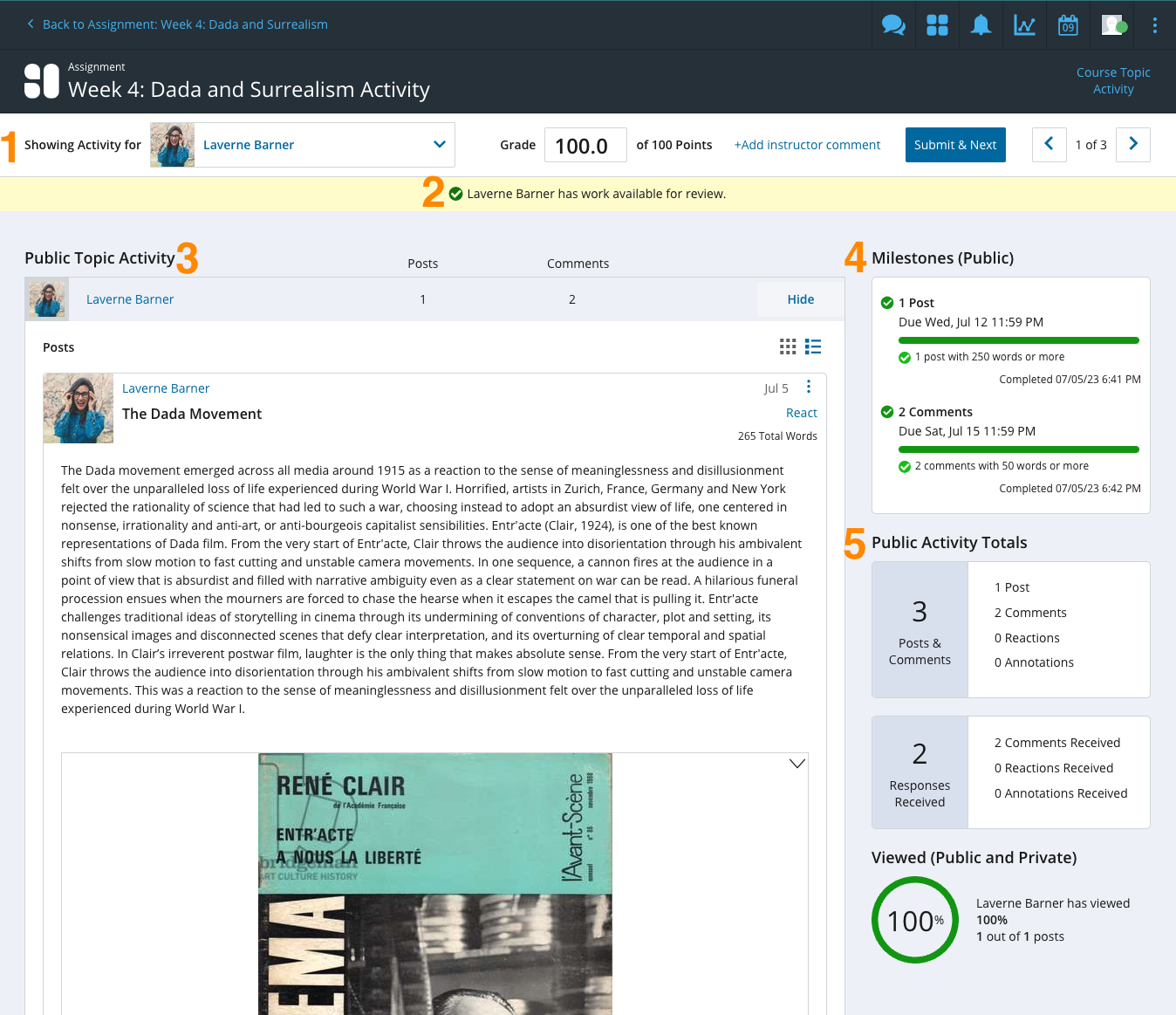Open the calendar icon in the header
This screenshot has height=1015, width=1176.
pyautogui.click(x=1067, y=24)
